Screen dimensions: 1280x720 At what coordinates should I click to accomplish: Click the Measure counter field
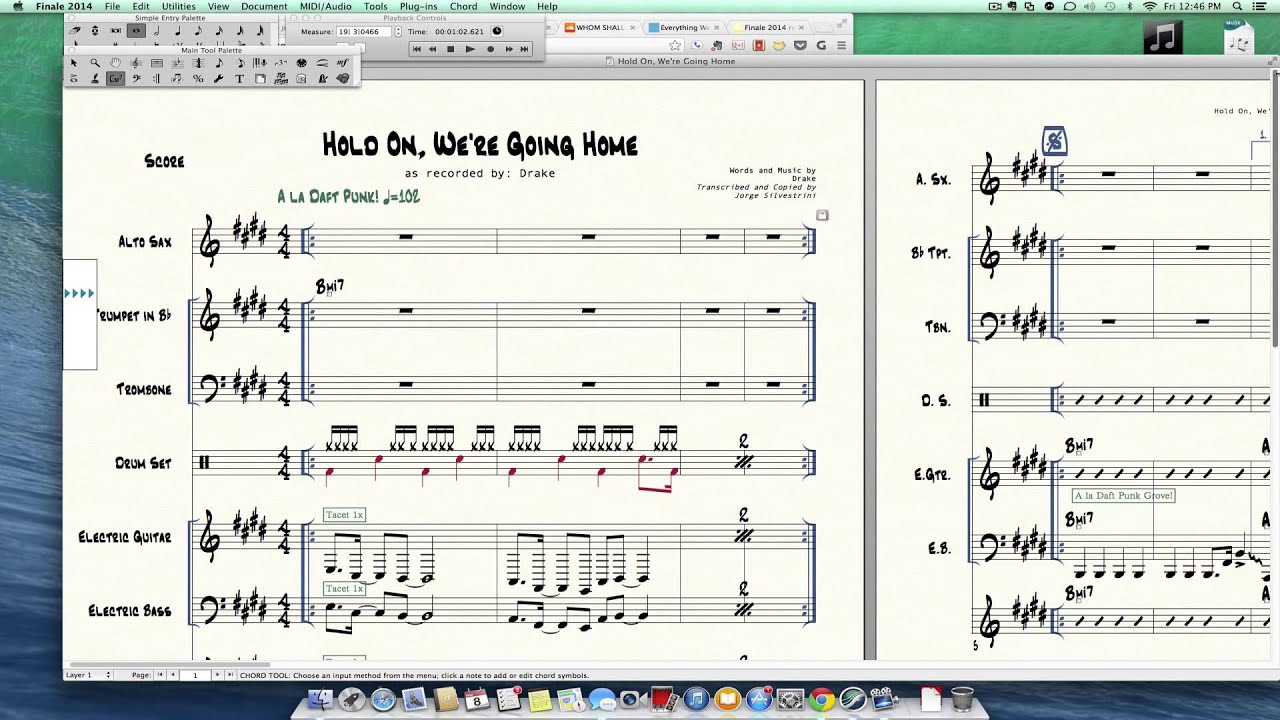(x=365, y=32)
